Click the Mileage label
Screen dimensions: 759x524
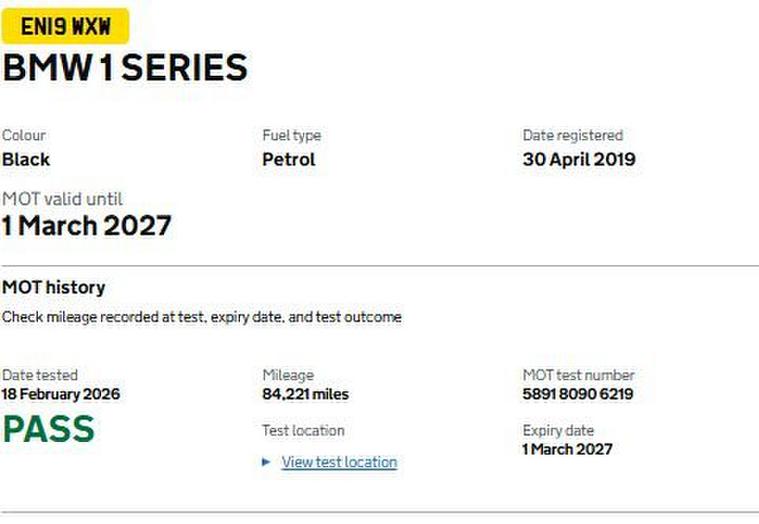pos(287,375)
